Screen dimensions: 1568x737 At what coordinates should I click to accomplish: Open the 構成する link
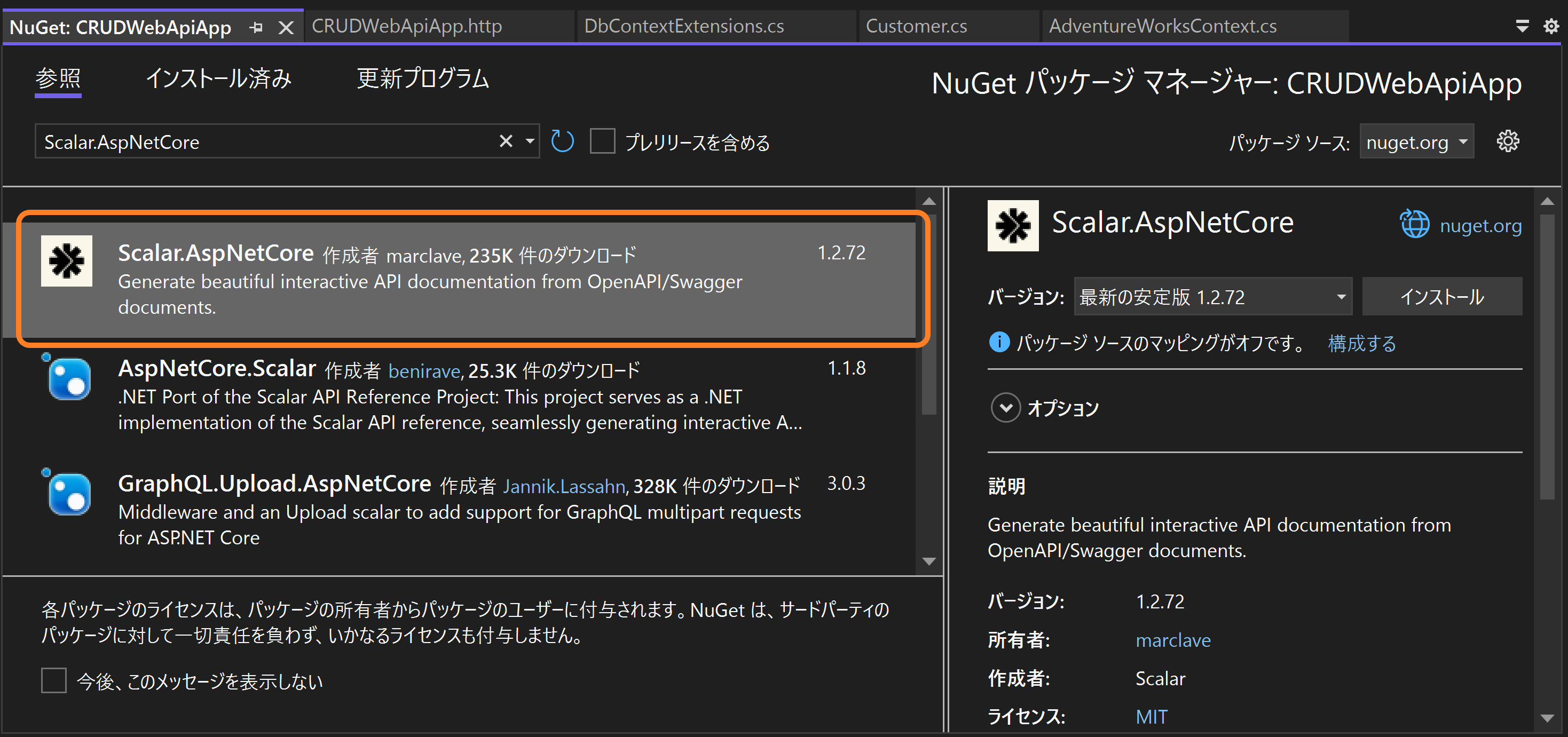point(1361,343)
